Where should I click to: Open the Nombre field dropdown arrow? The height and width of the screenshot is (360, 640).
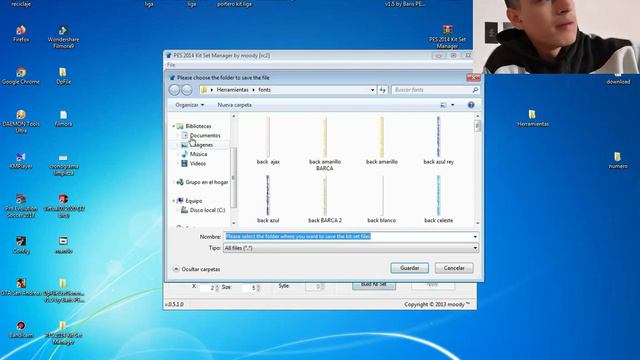tap(475, 237)
